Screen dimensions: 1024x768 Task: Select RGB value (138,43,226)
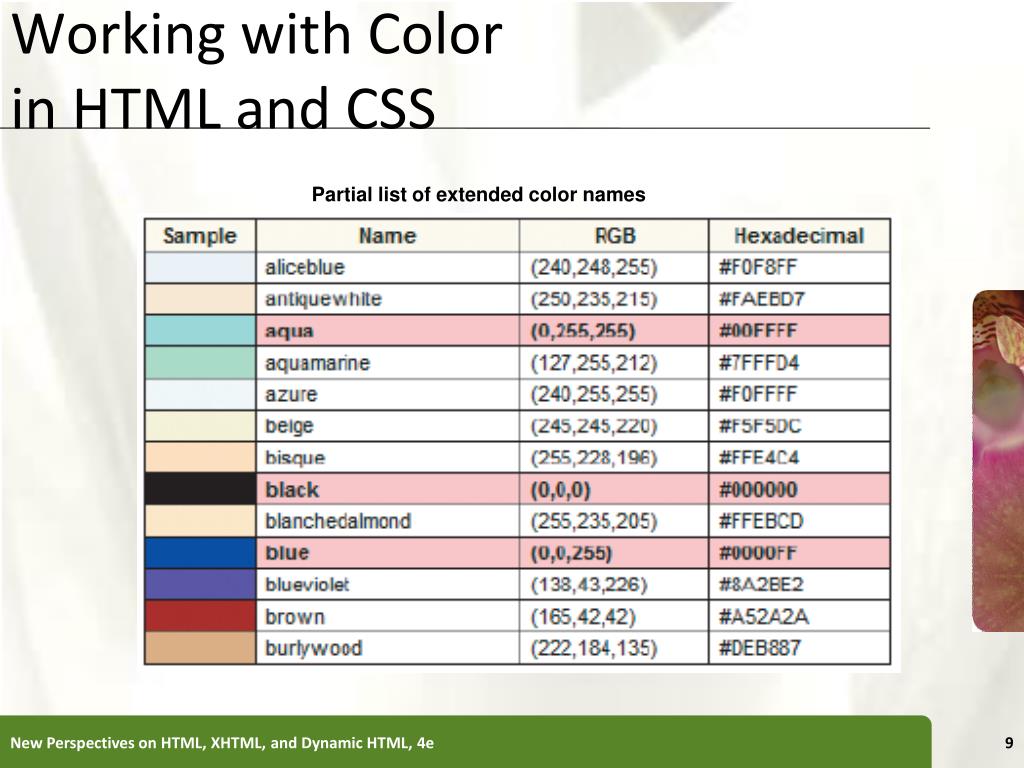tap(588, 584)
